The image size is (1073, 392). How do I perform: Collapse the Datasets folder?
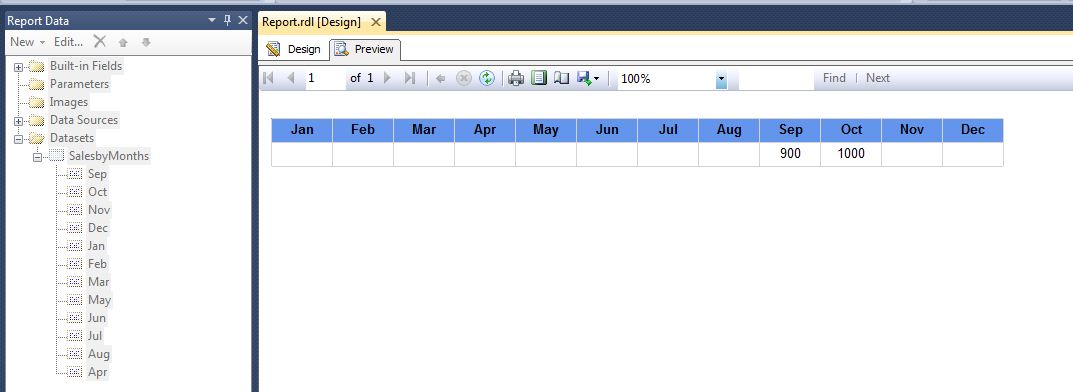(18, 139)
